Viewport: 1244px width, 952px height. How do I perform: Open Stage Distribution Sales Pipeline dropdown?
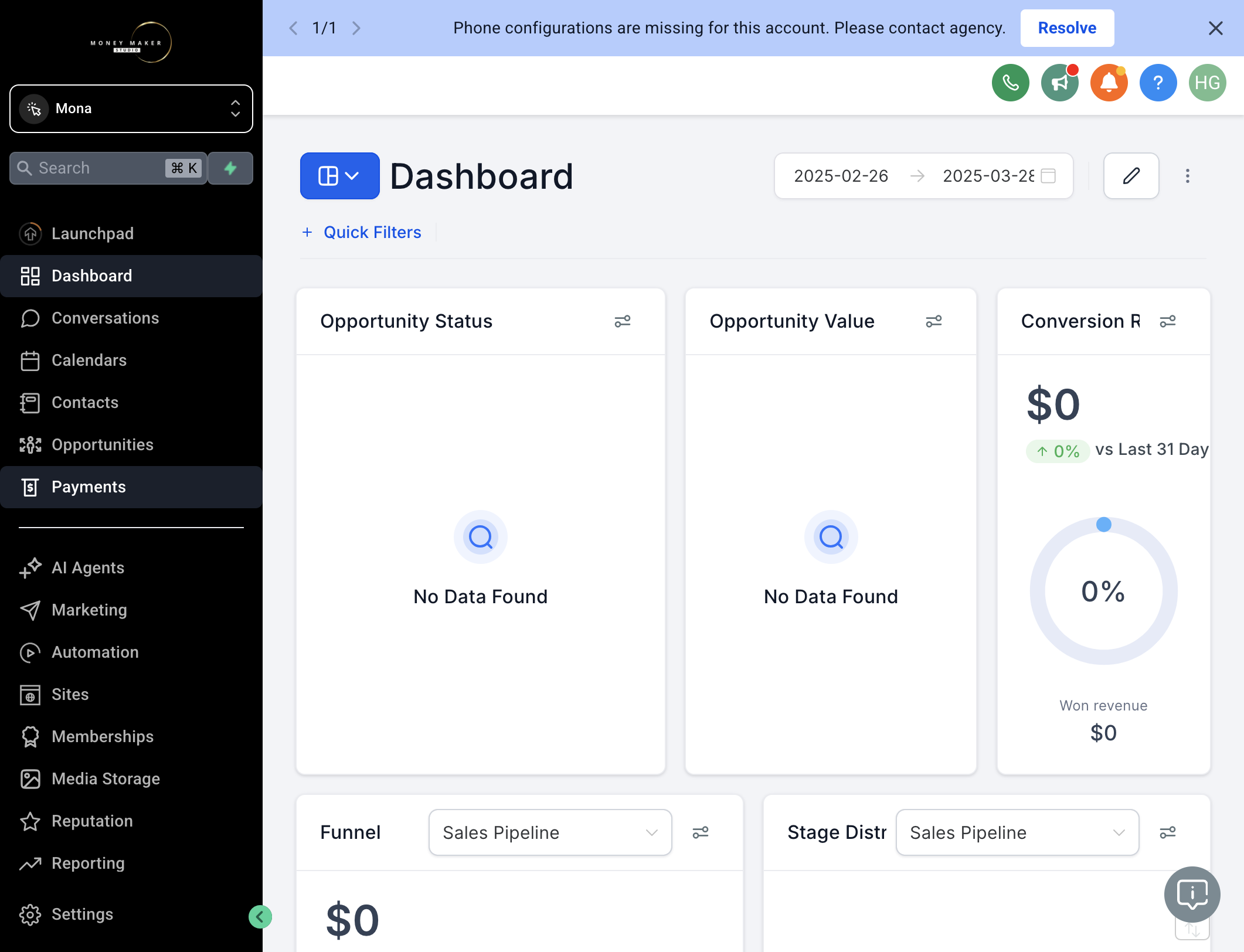tap(1017, 832)
